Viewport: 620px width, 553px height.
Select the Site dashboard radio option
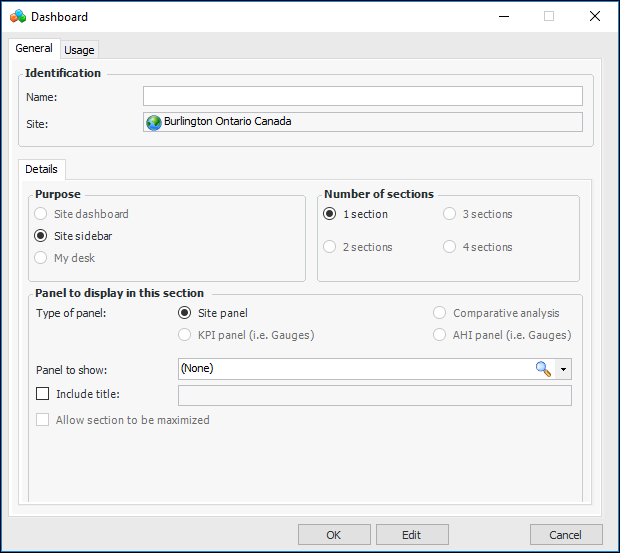click(x=41, y=214)
